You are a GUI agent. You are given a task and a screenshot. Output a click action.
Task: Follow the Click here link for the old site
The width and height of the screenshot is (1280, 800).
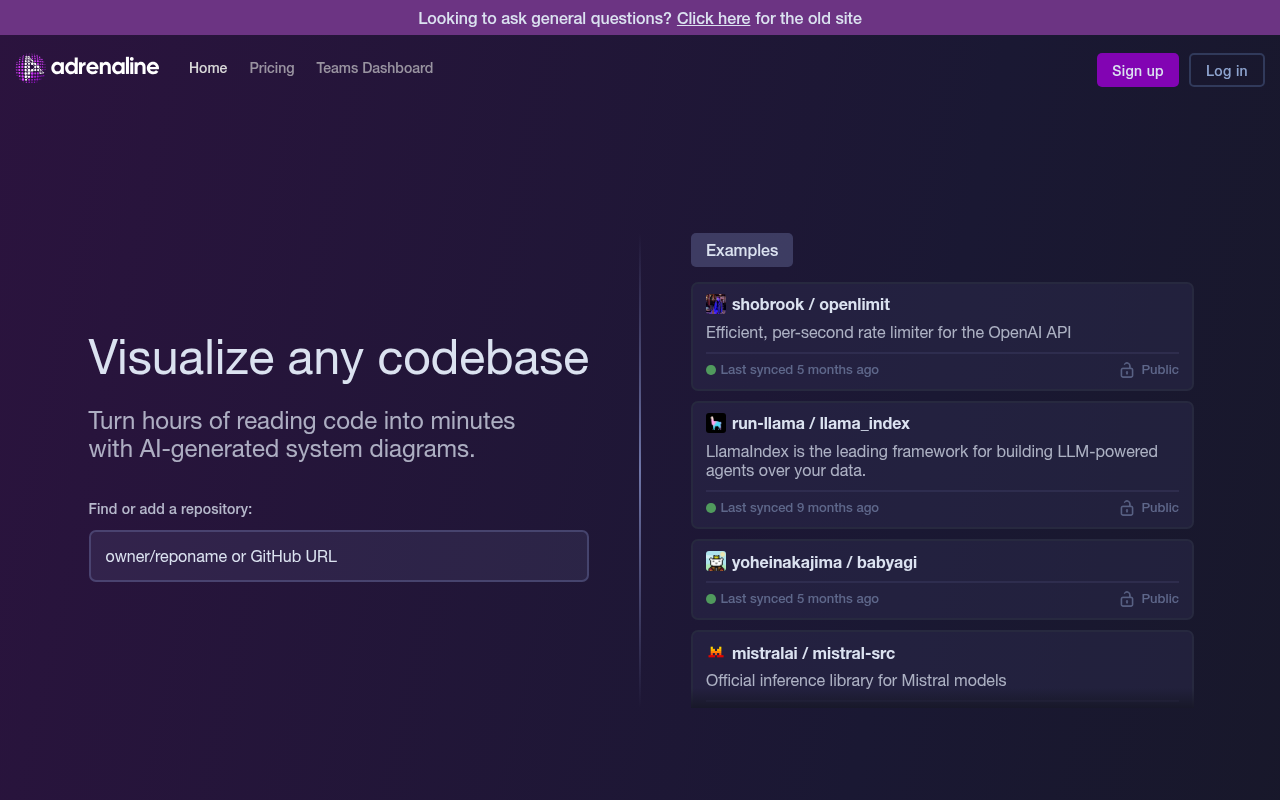point(713,18)
